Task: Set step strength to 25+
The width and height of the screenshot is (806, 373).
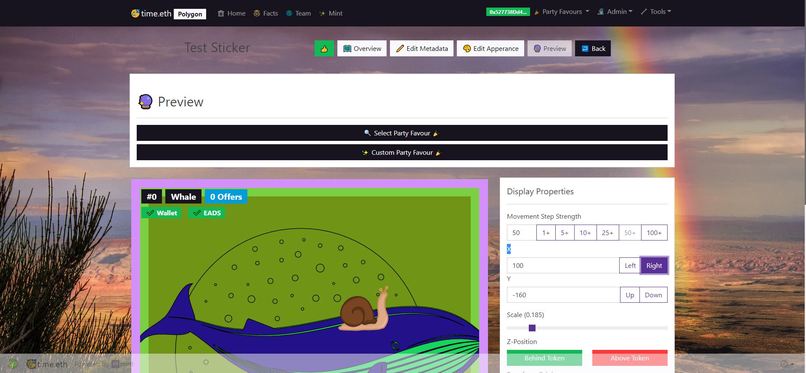Action: coord(608,233)
